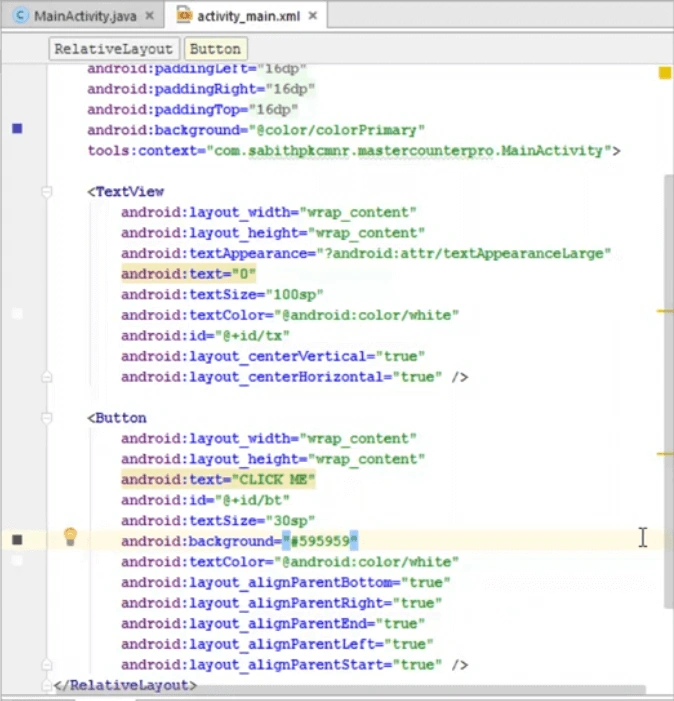The height and width of the screenshot is (701, 674).
Task: Click inside the "#595959" background value
Action: 320,541
